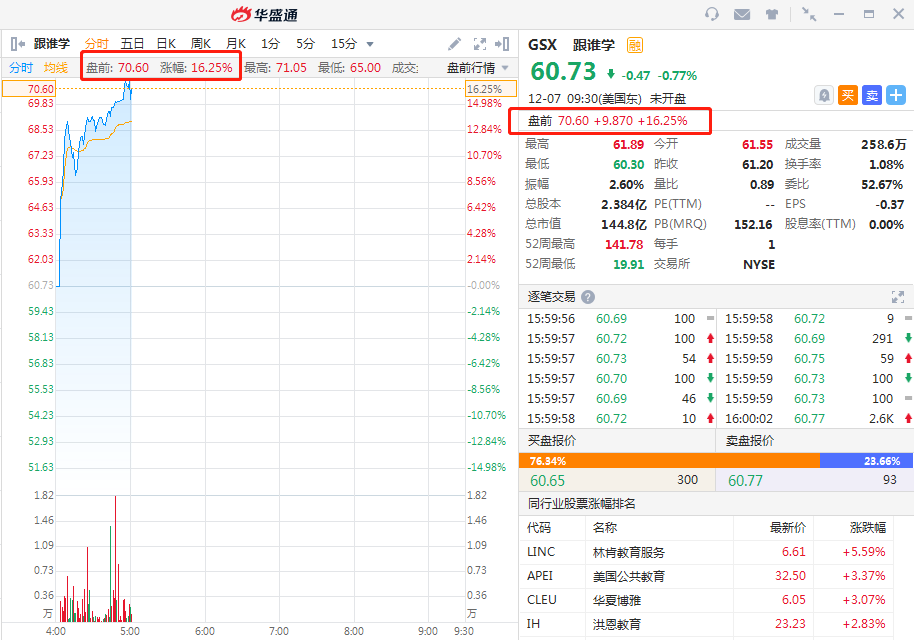Click the orange 76.34% bid ratio bar
914x640 pixels.
point(668,461)
